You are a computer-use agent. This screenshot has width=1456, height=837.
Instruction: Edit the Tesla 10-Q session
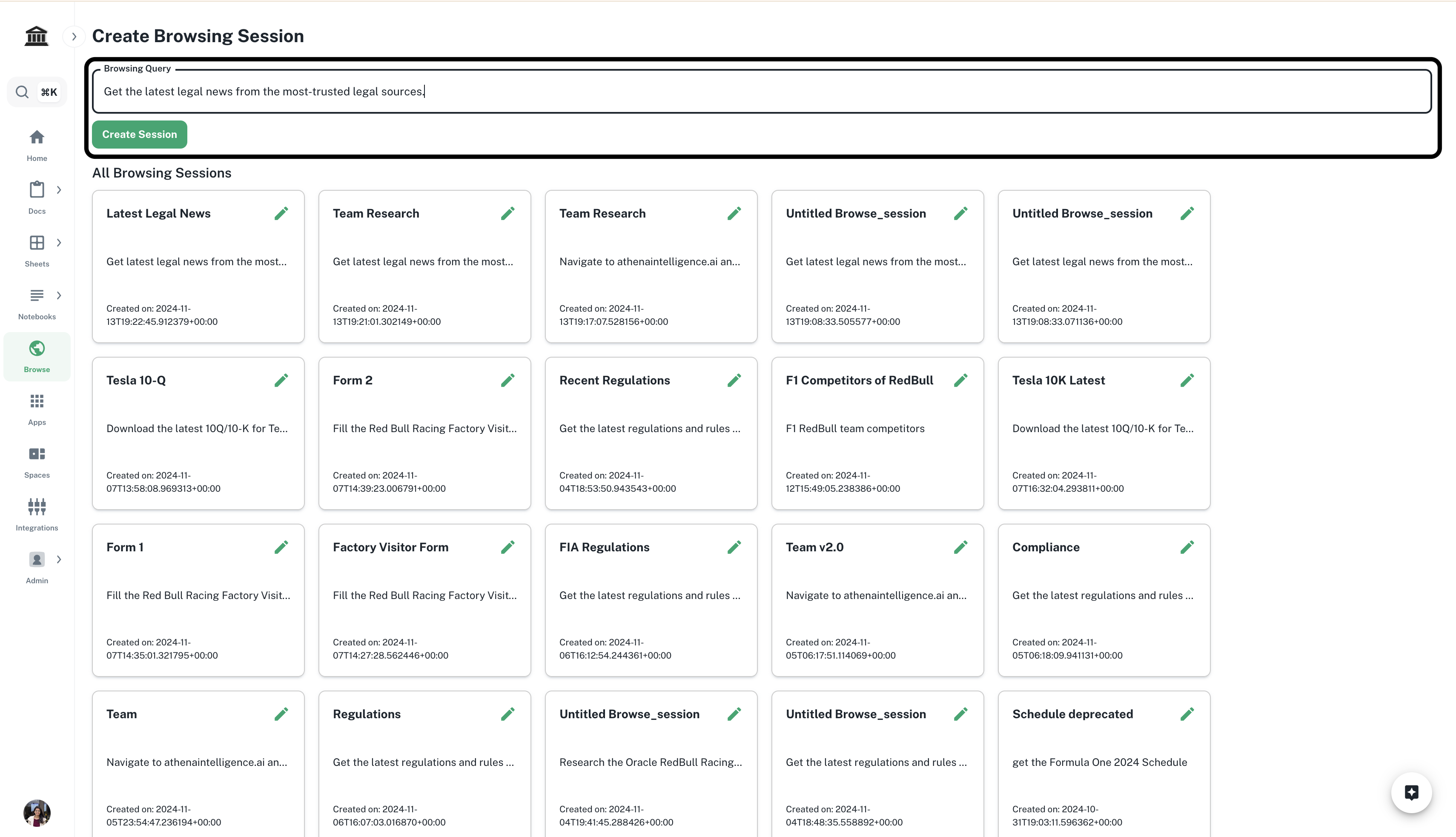tap(281, 380)
